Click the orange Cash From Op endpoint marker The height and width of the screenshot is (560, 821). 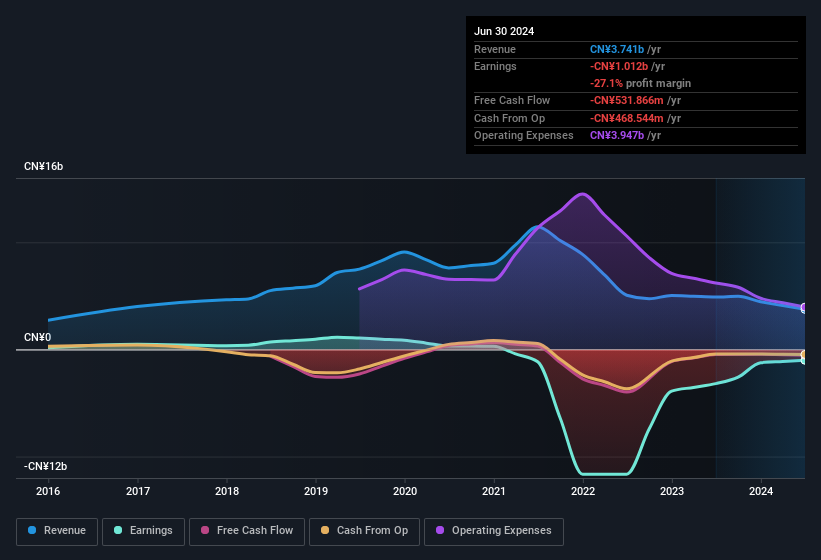point(804,355)
